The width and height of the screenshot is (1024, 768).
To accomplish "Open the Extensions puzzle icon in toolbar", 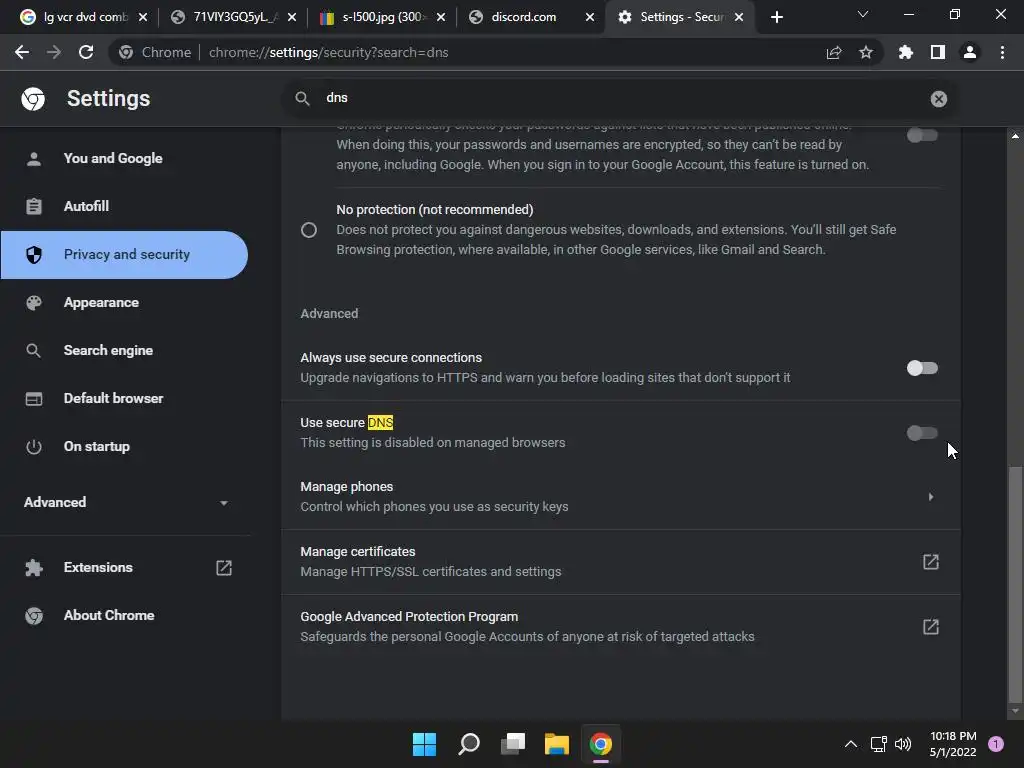I will click(906, 52).
